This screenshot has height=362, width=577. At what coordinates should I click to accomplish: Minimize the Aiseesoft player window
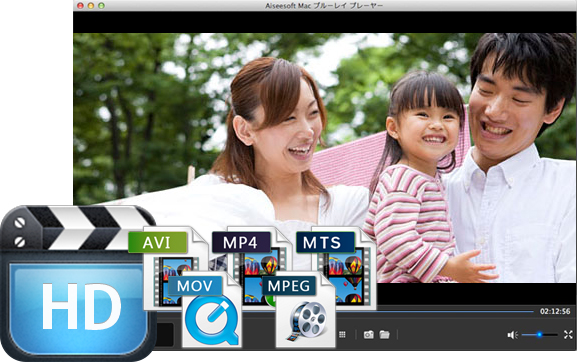tap(91, 6)
